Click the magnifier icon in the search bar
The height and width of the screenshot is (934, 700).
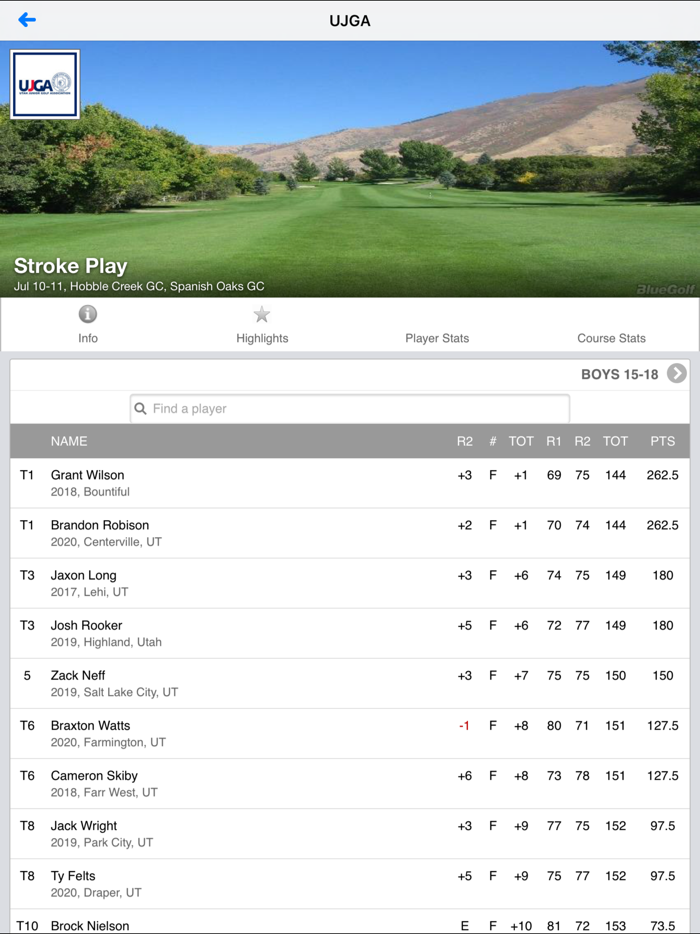[140, 408]
